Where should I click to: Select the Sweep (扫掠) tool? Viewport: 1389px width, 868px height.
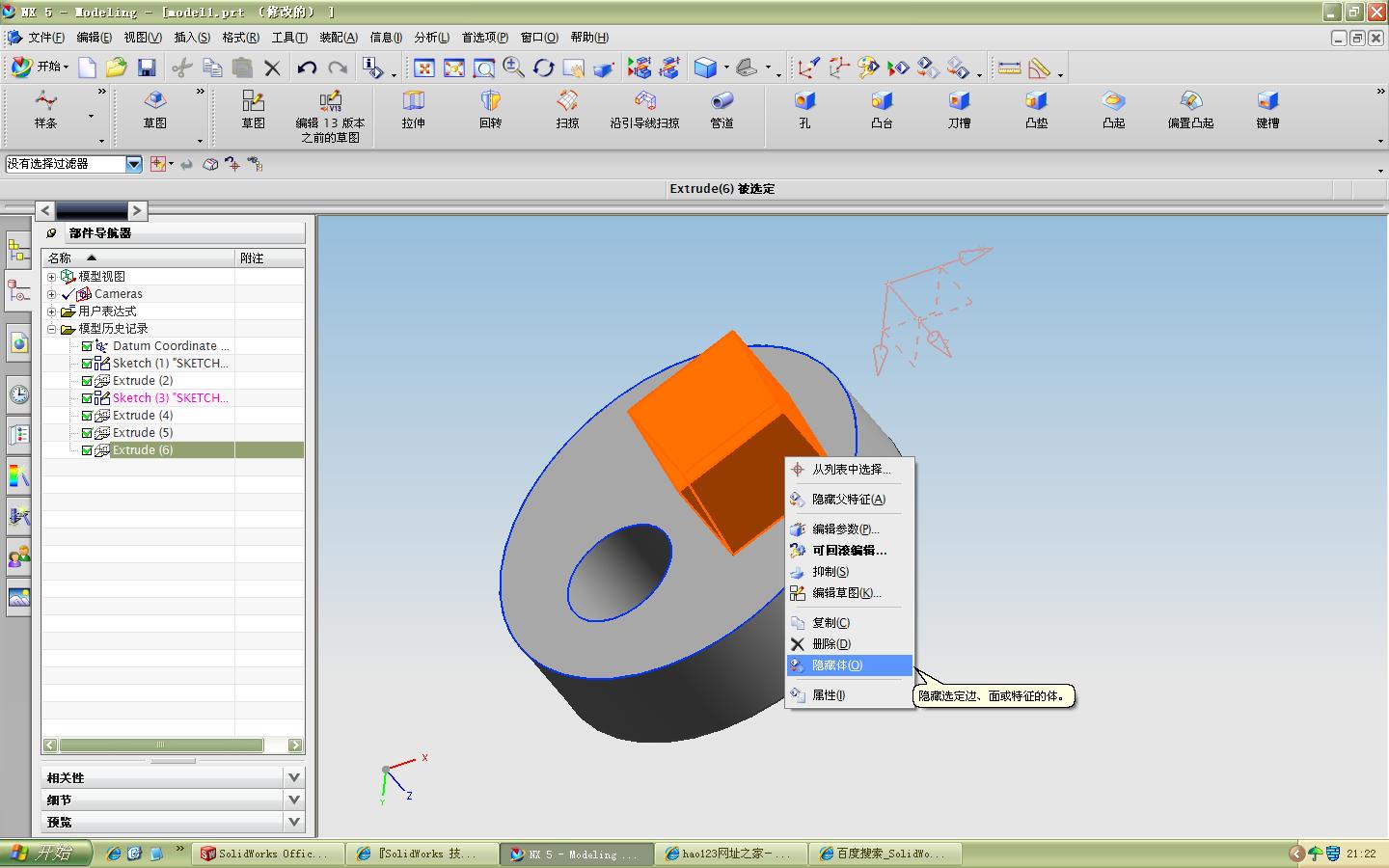(x=568, y=110)
